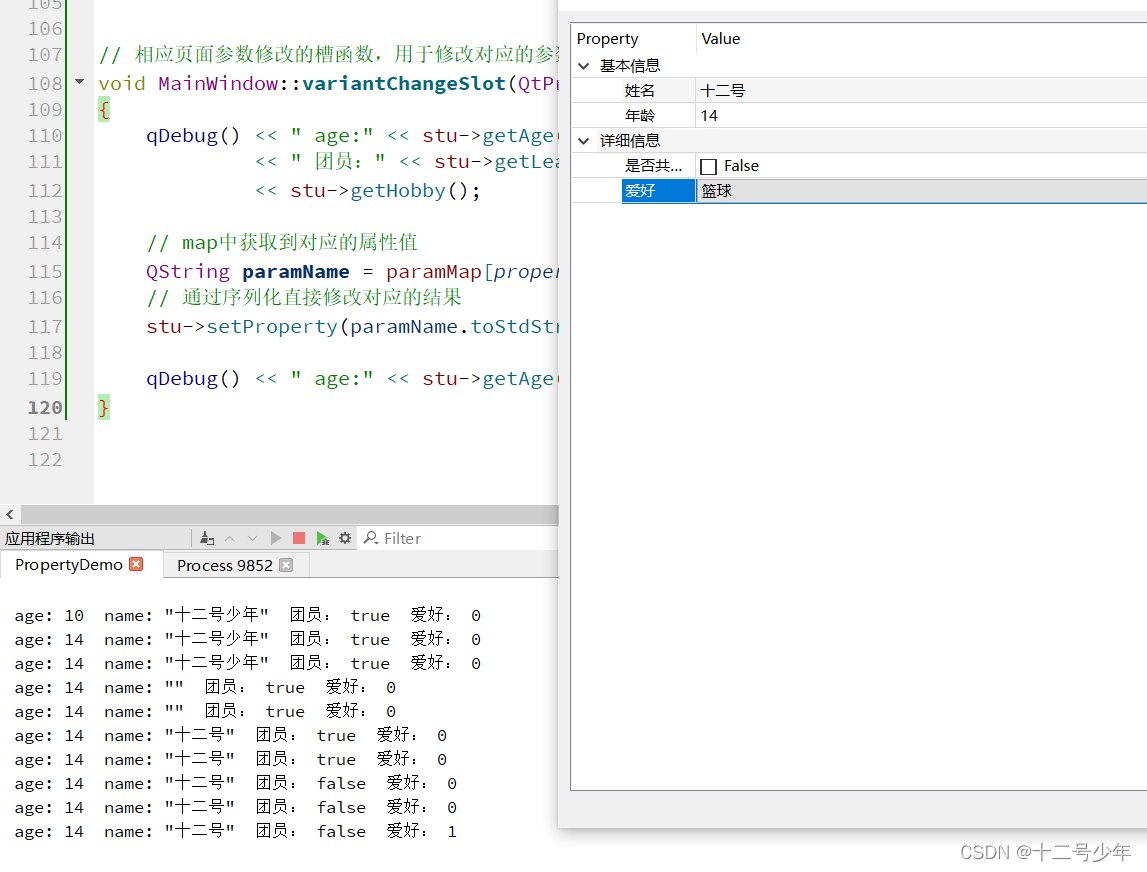
Task: Collapse the 详细信息 property section
Action: pos(583,140)
